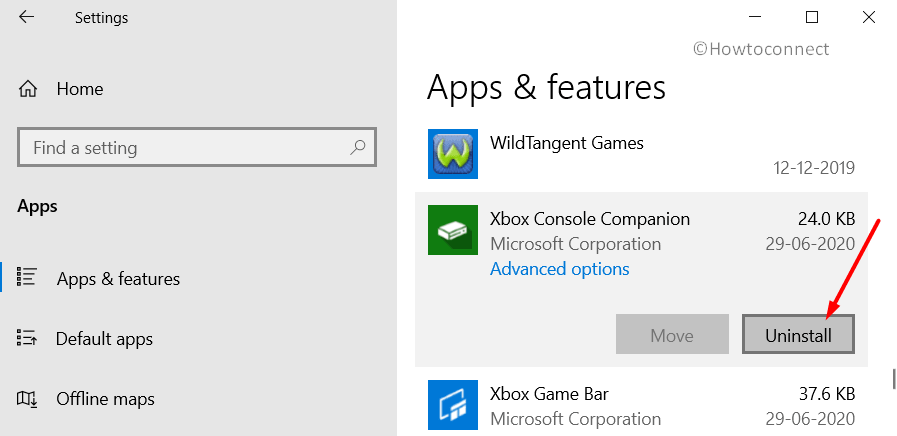Select Xbox Game Bar entry name
This screenshot has height=436, width=897.
point(549,394)
